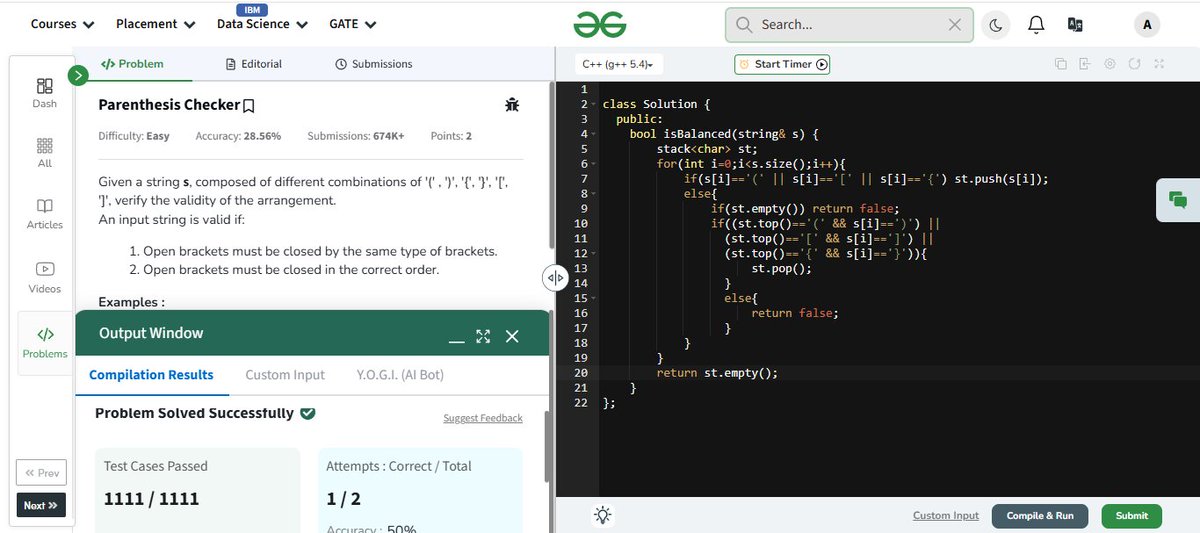
Task: Open the green chat bubble widget
Action: tap(1178, 200)
